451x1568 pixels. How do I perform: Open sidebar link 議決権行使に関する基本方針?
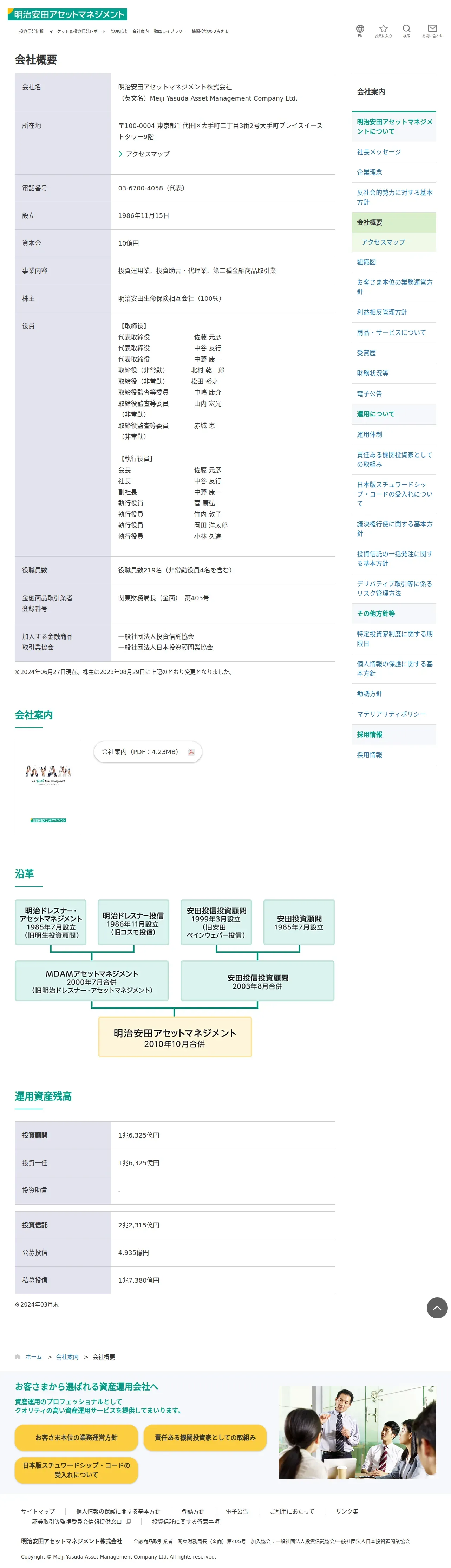pyautogui.click(x=394, y=529)
